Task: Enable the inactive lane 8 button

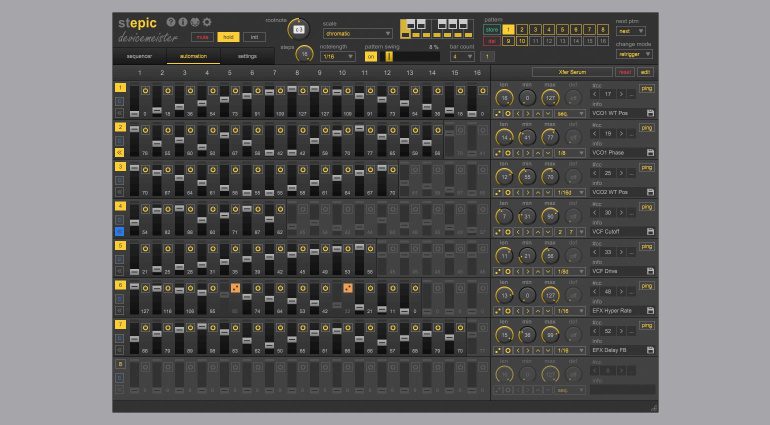Action: click(x=120, y=364)
